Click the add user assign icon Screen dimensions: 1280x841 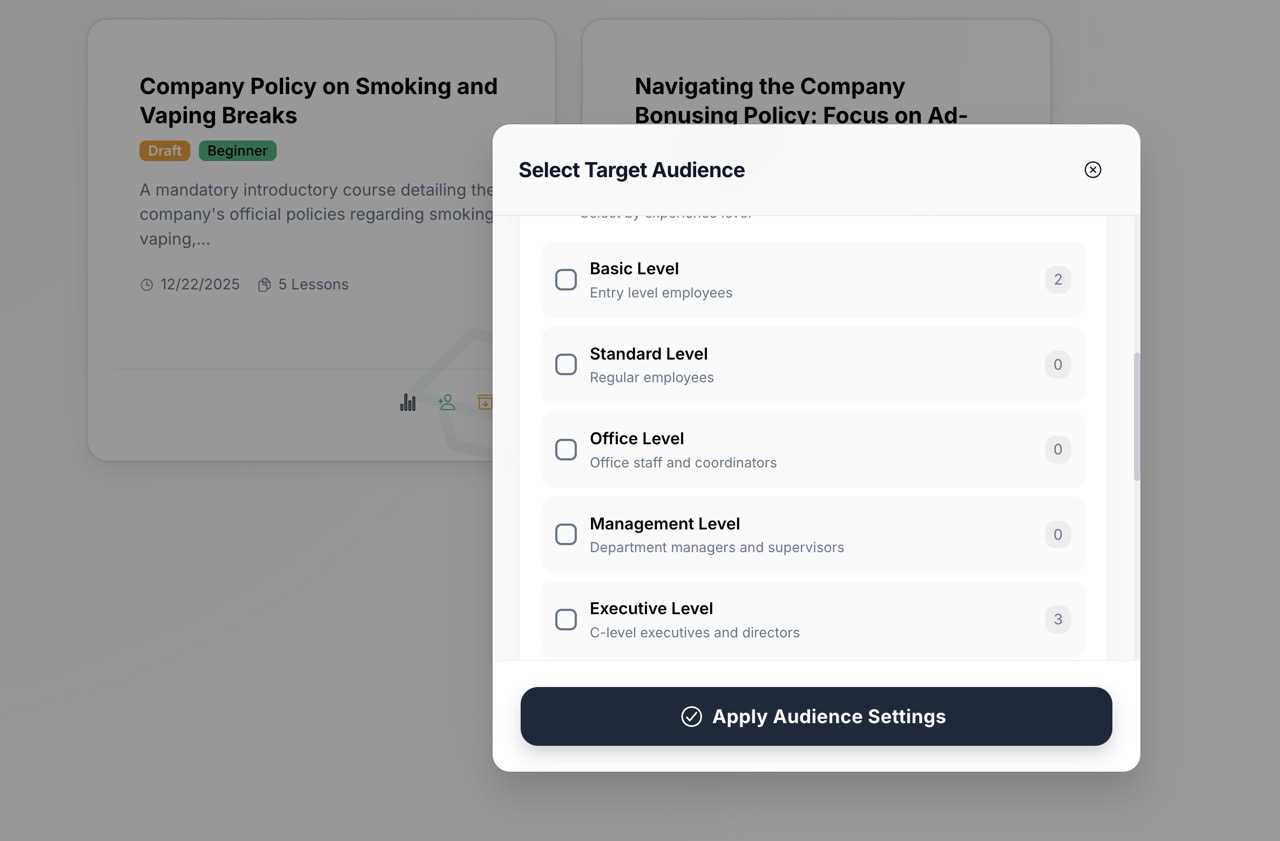coord(447,402)
